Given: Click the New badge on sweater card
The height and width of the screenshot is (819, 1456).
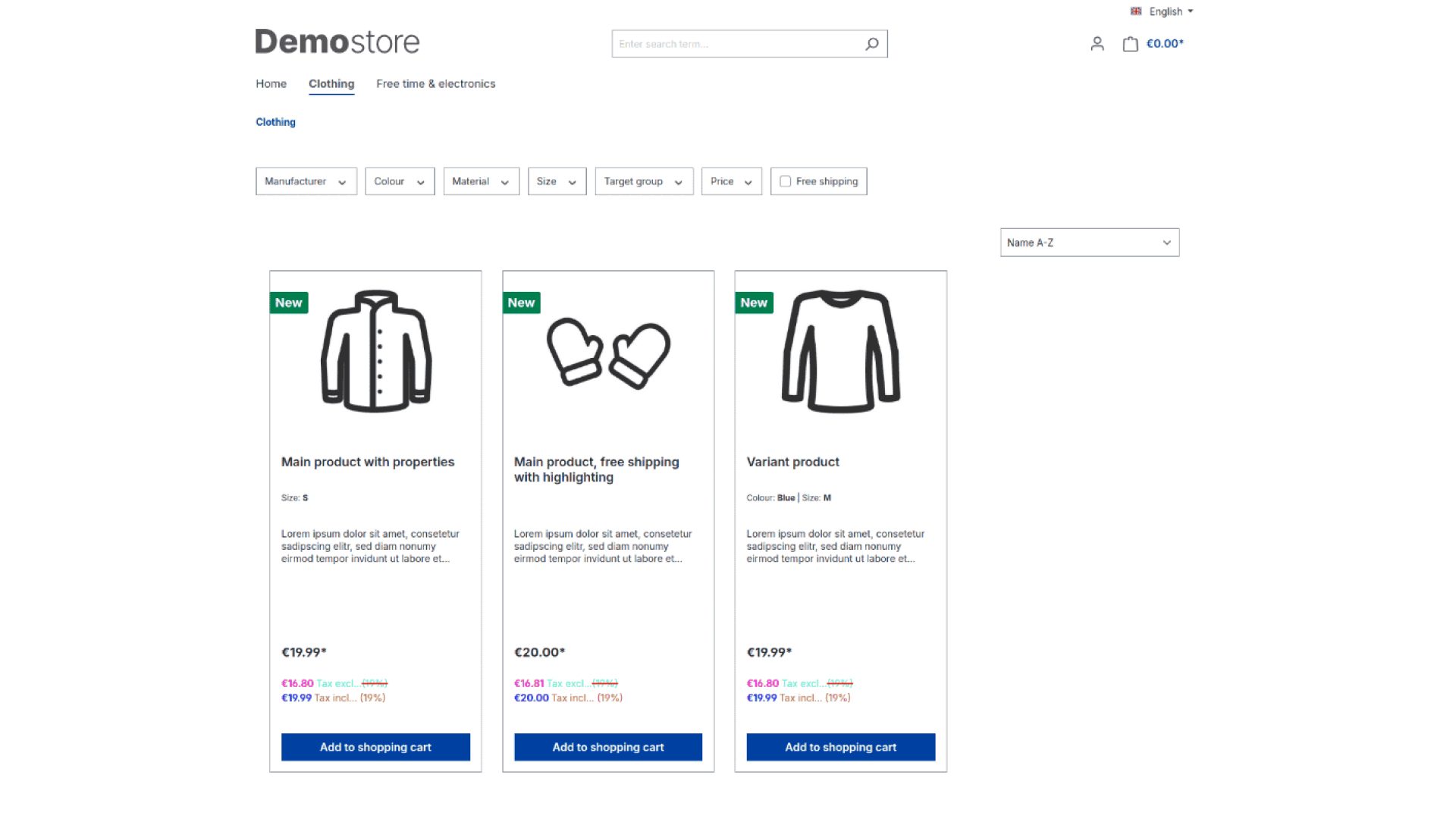Looking at the screenshot, I should (755, 303).
